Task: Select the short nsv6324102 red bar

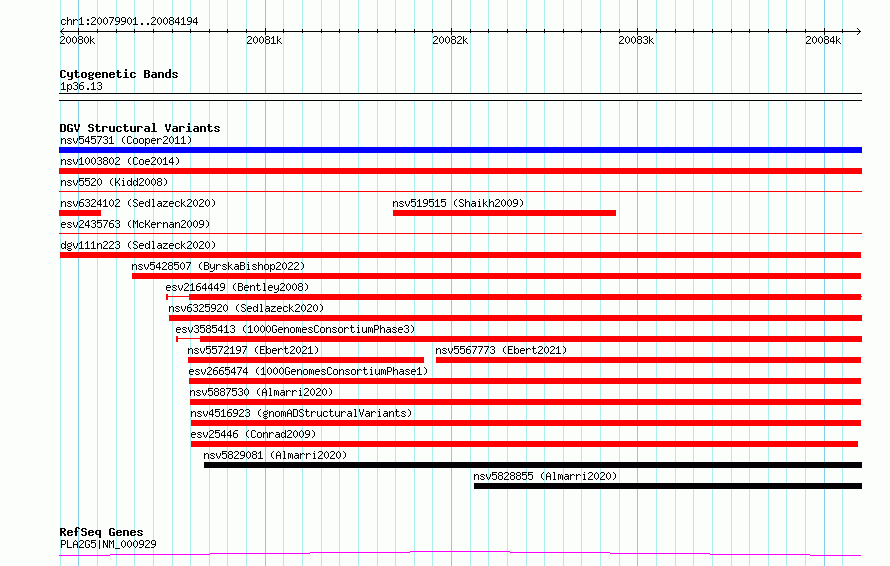Action: click(x=80, y=213)
